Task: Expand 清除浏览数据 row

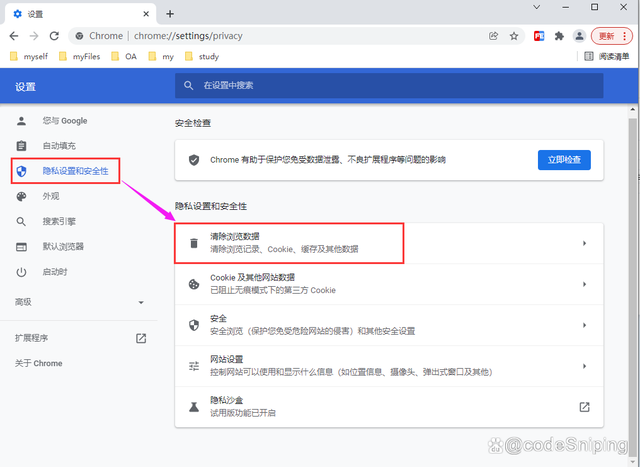Action: pyautogui.click(x=389, y=243)
